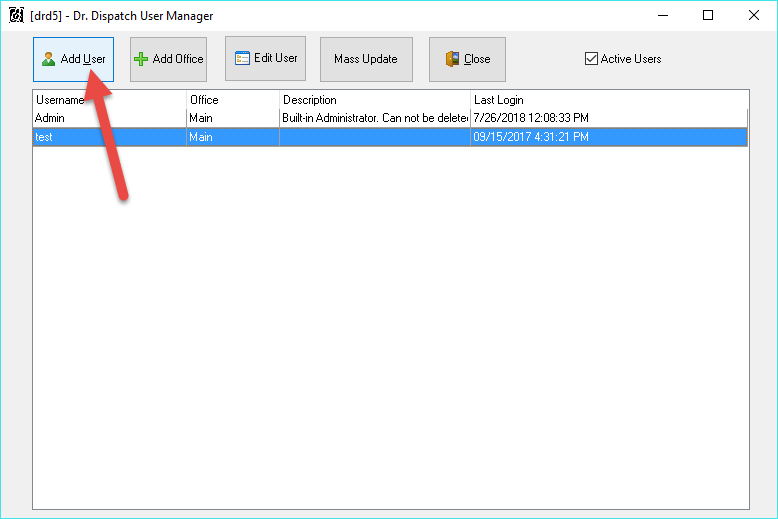Click the Add Office button
The height and width of the screenshot is (519, 778).
pyautogui.click(x=168, y=59)
